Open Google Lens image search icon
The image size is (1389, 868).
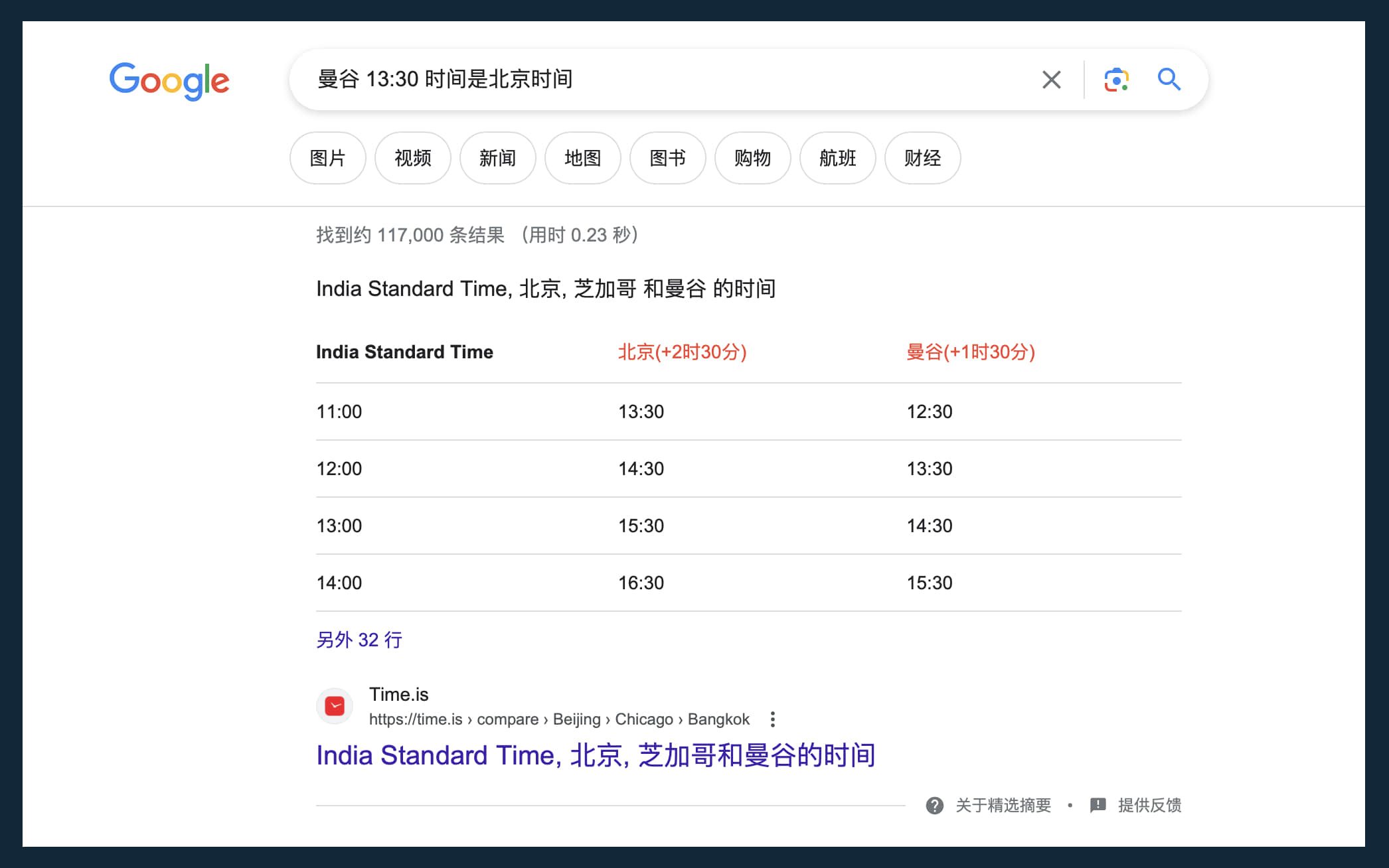click(x=1116, y=80)
